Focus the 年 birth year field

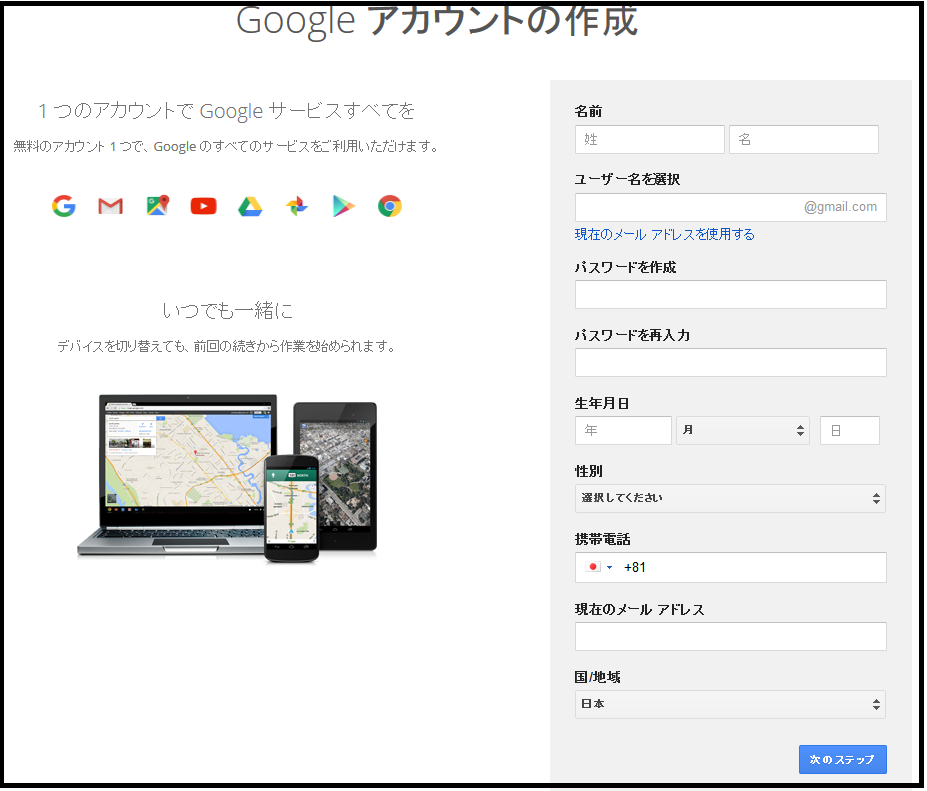tap(623, 430)
